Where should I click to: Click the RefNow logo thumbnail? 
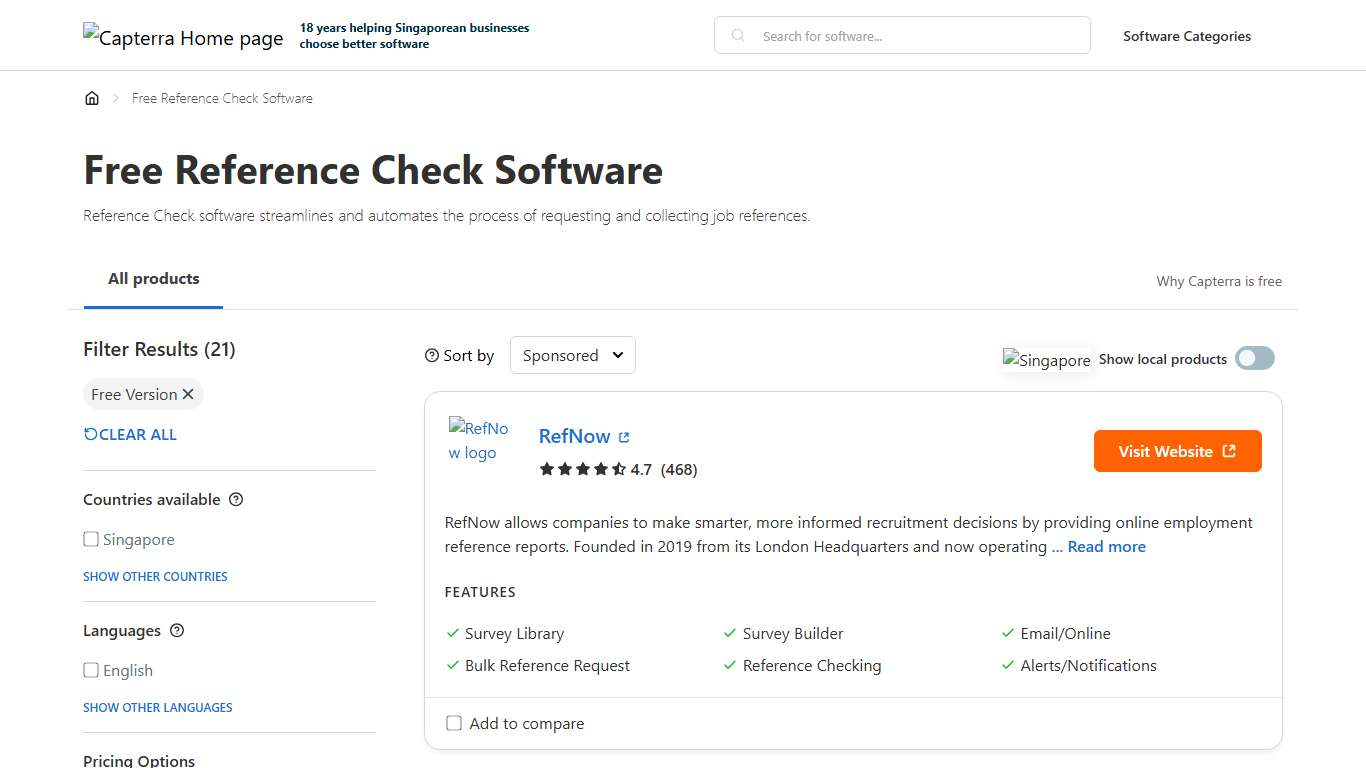[x=479, y=440]
